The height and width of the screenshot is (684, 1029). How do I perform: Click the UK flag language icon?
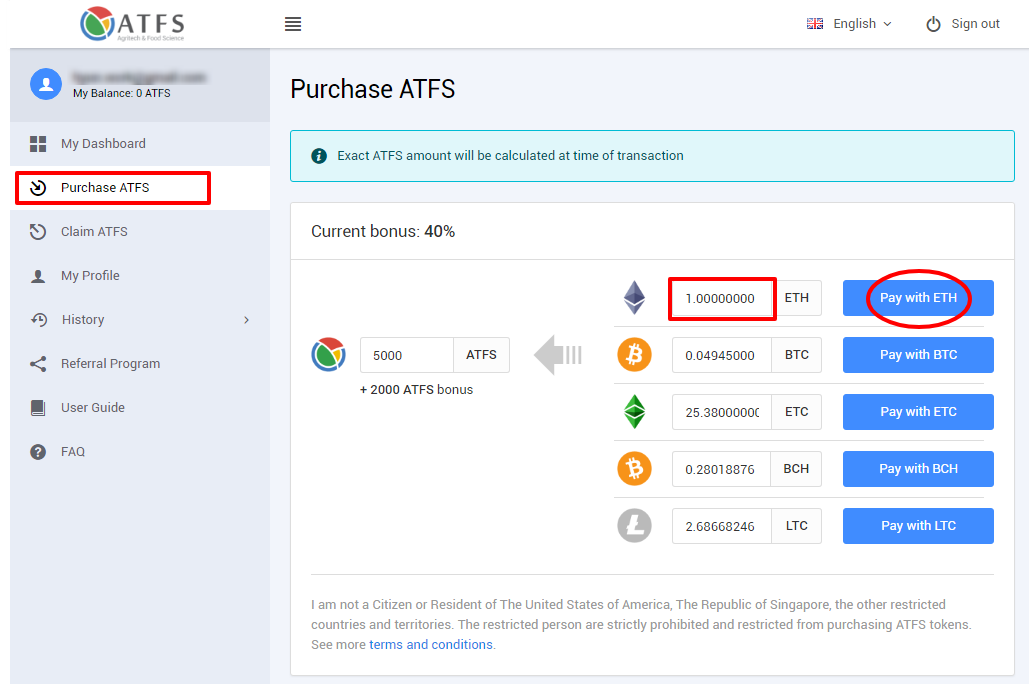(x=814, y=24)
